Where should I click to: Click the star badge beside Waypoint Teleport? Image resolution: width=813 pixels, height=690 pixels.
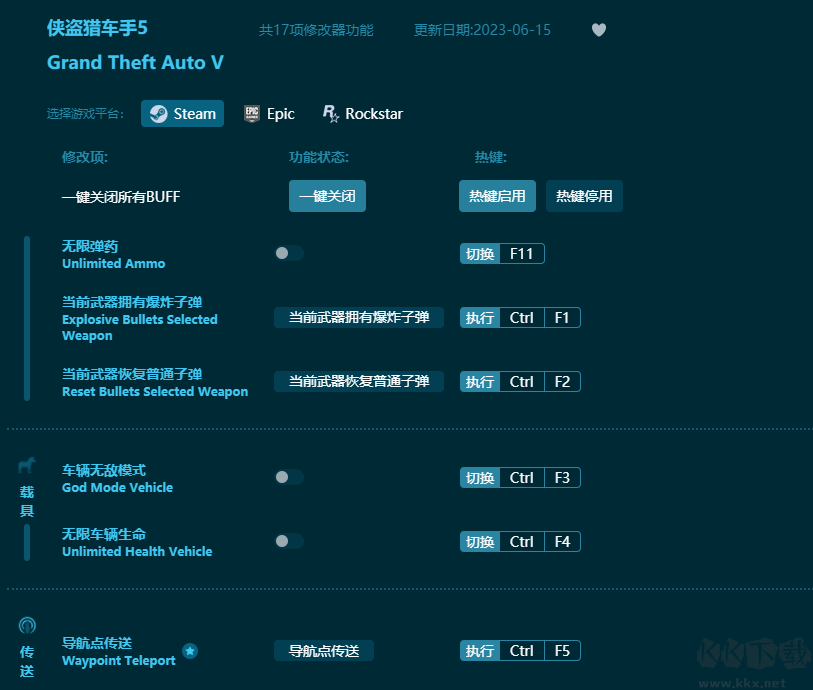coord(190,651)
